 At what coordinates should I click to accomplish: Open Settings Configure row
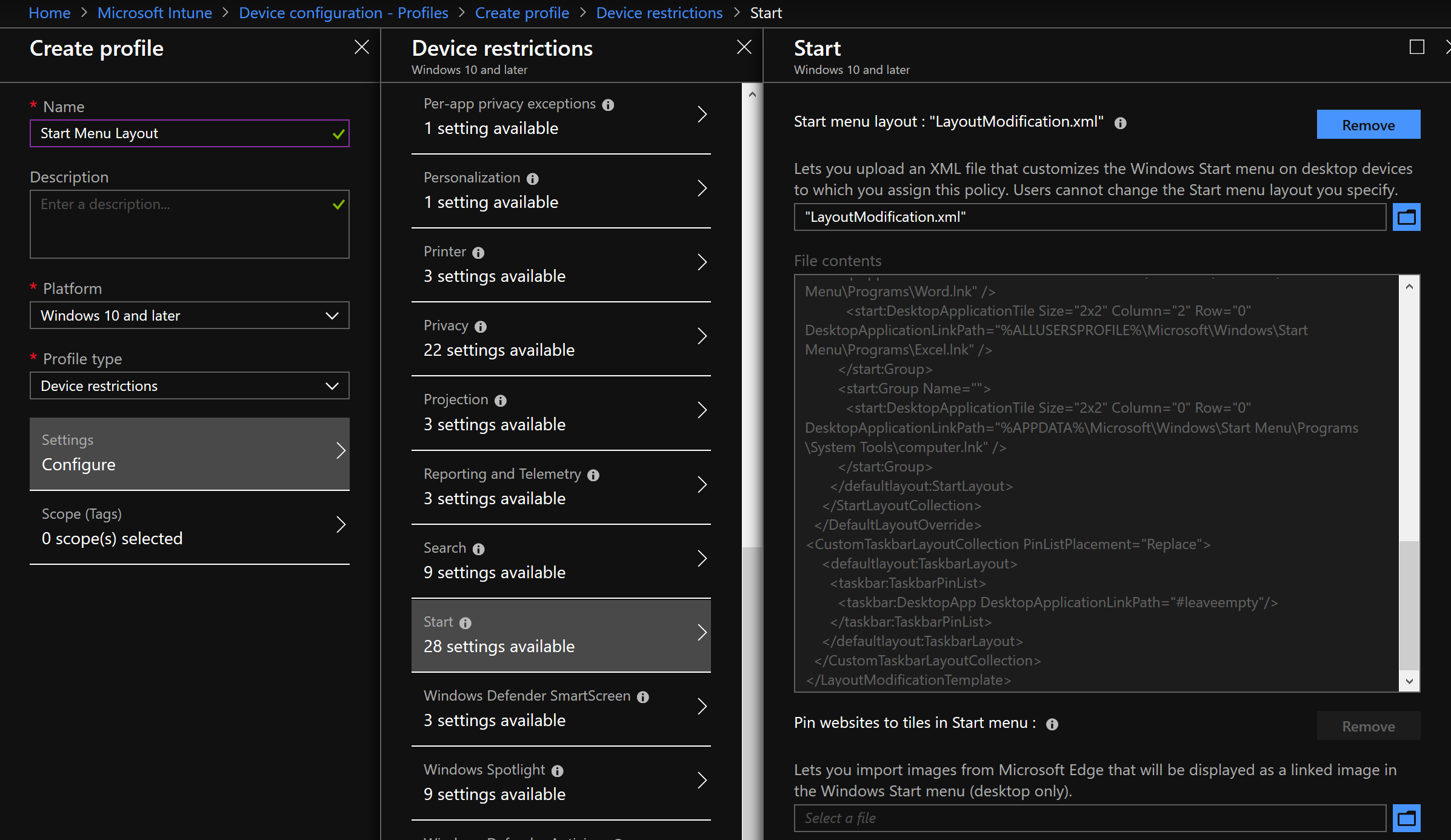point(190,453)
